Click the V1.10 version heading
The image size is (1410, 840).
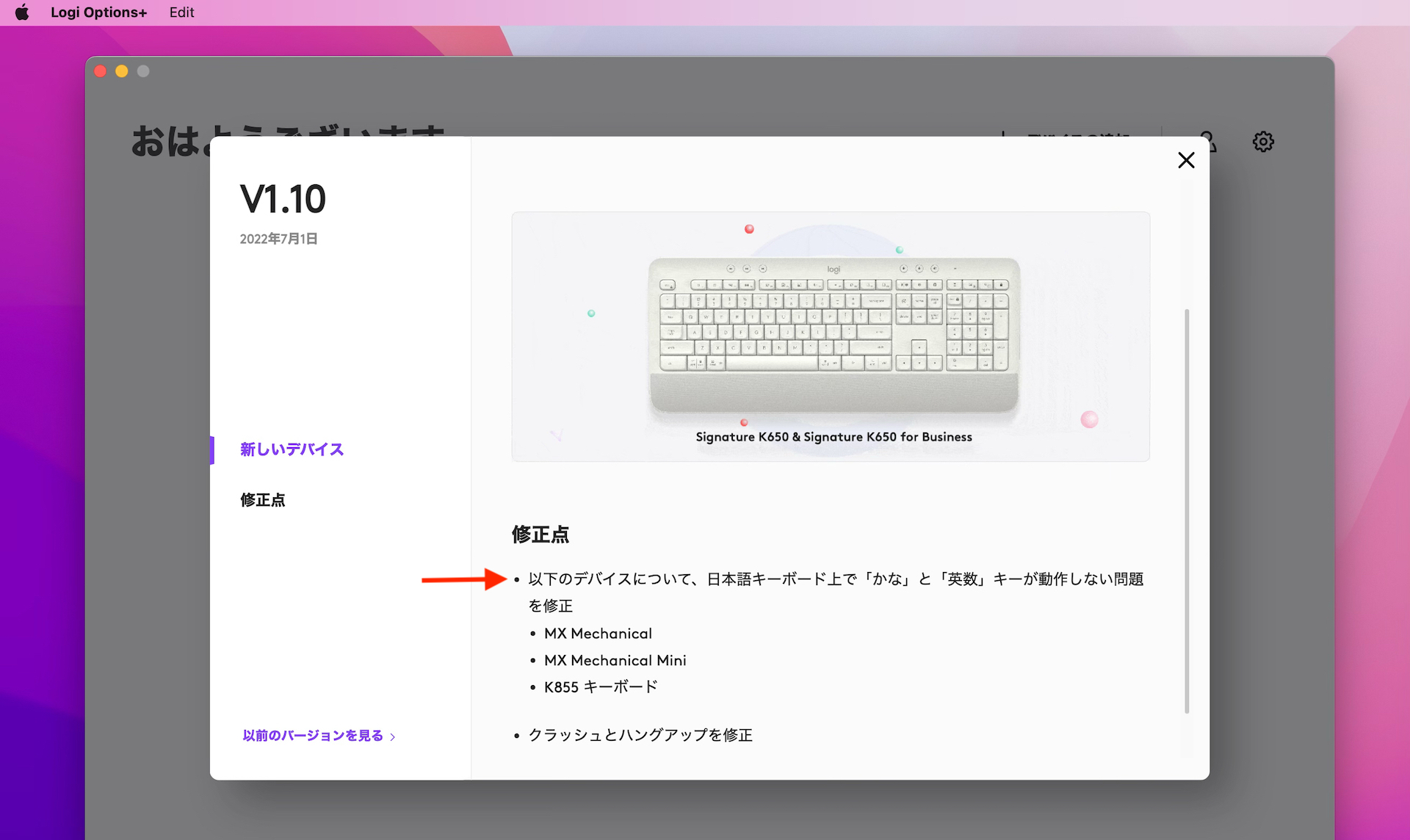point(283,199)
